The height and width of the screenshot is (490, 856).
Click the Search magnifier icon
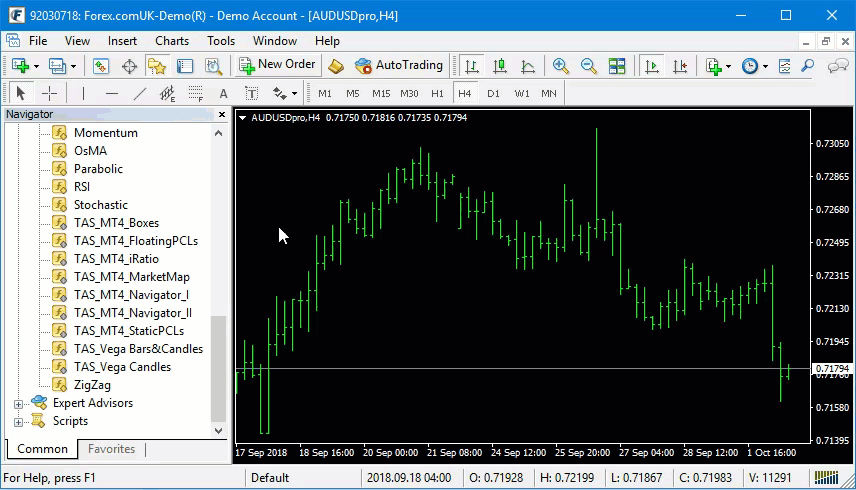807,66
